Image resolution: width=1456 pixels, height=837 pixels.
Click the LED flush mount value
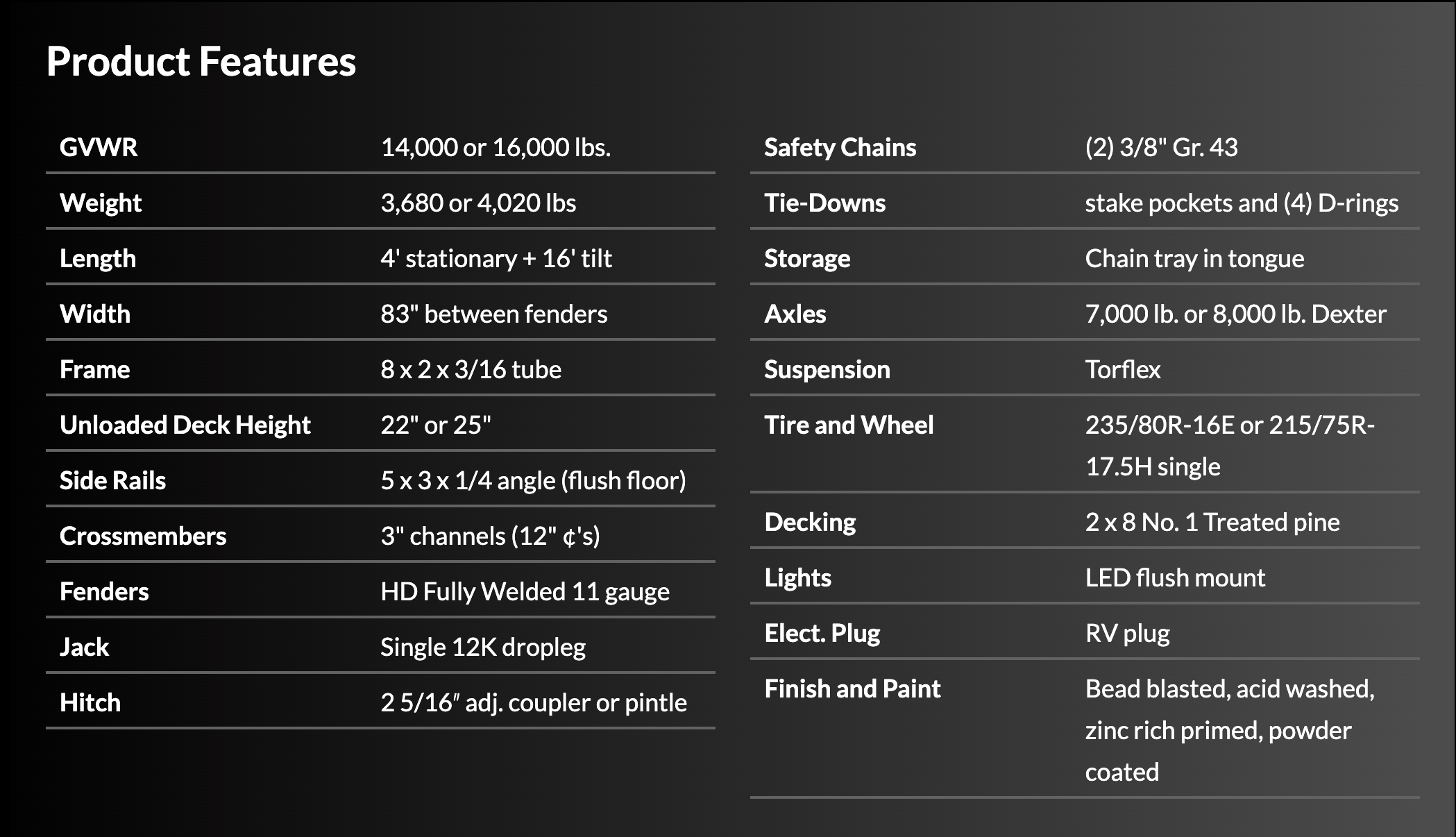coord(1175,577)
